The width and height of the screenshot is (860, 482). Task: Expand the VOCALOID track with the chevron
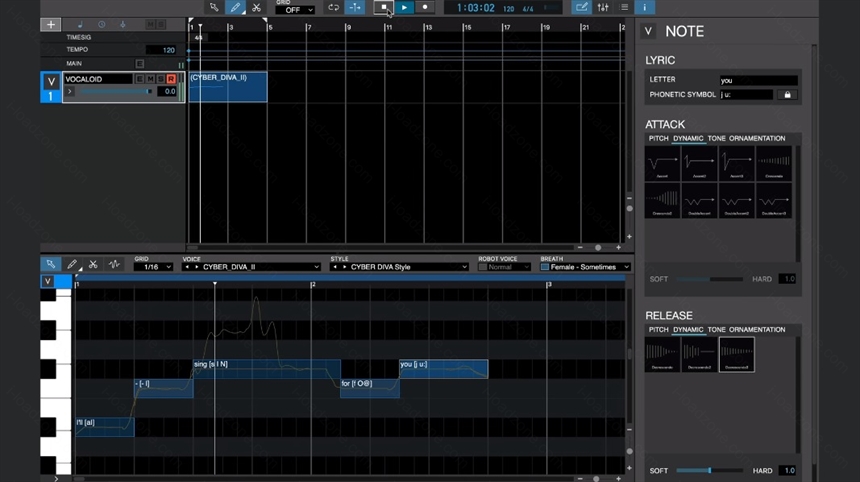tap(70, 92)
